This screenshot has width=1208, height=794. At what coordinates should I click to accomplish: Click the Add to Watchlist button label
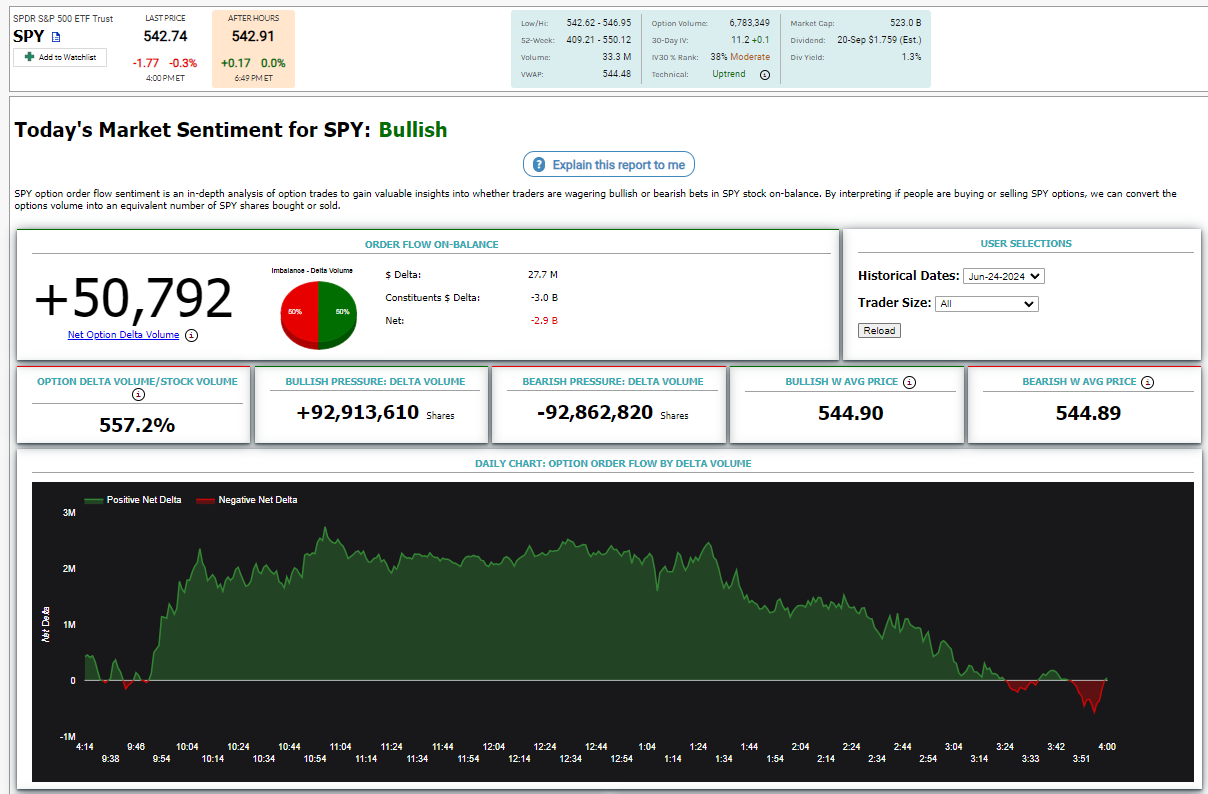[67, 58]
